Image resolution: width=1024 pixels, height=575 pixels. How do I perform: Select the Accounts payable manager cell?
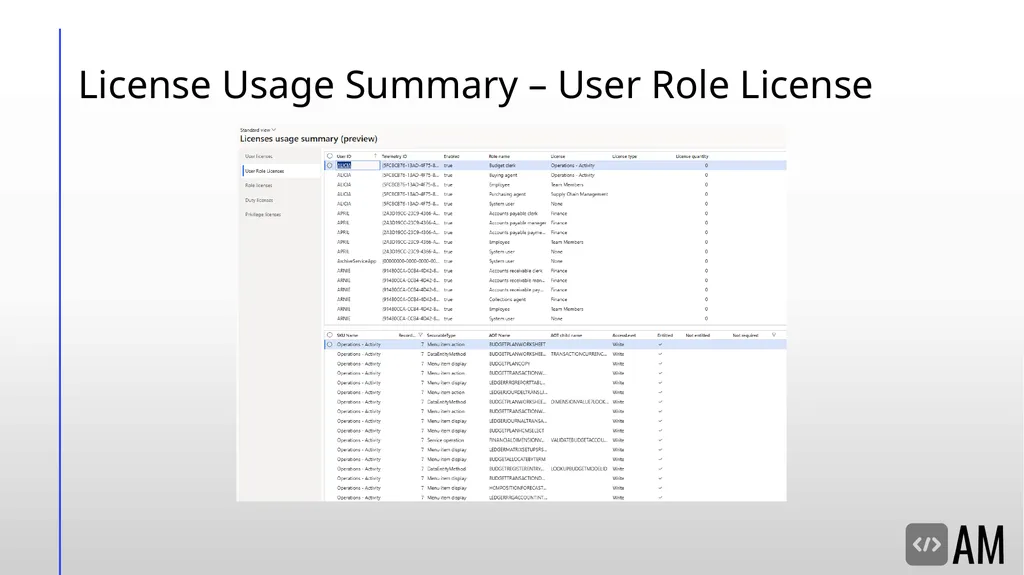coord(517,223)
